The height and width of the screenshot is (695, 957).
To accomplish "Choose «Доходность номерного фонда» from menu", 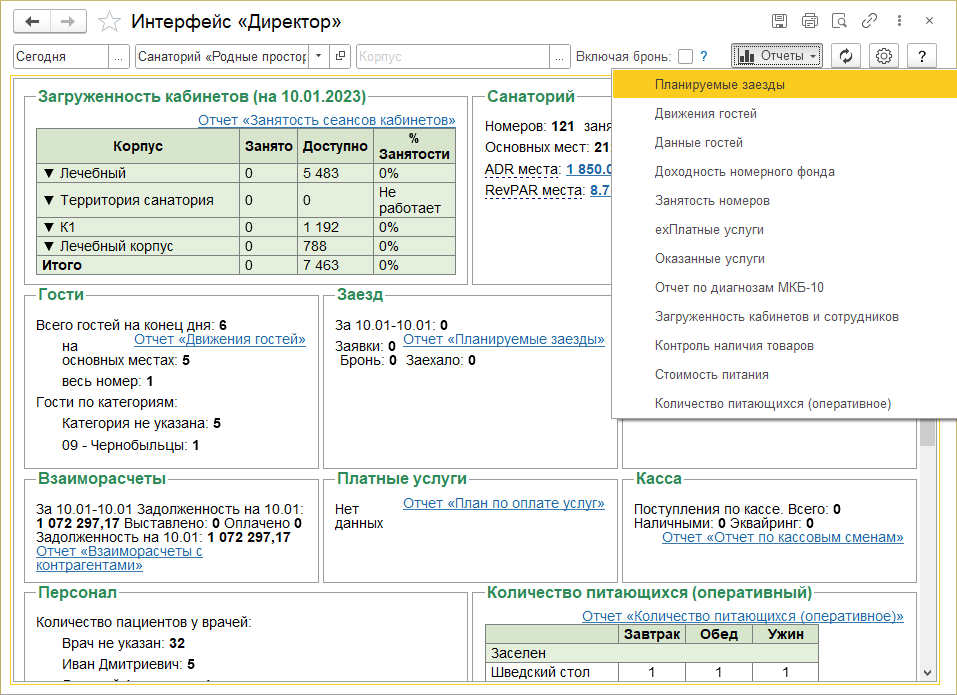I will pyautogui.click(x=744, y=172).
